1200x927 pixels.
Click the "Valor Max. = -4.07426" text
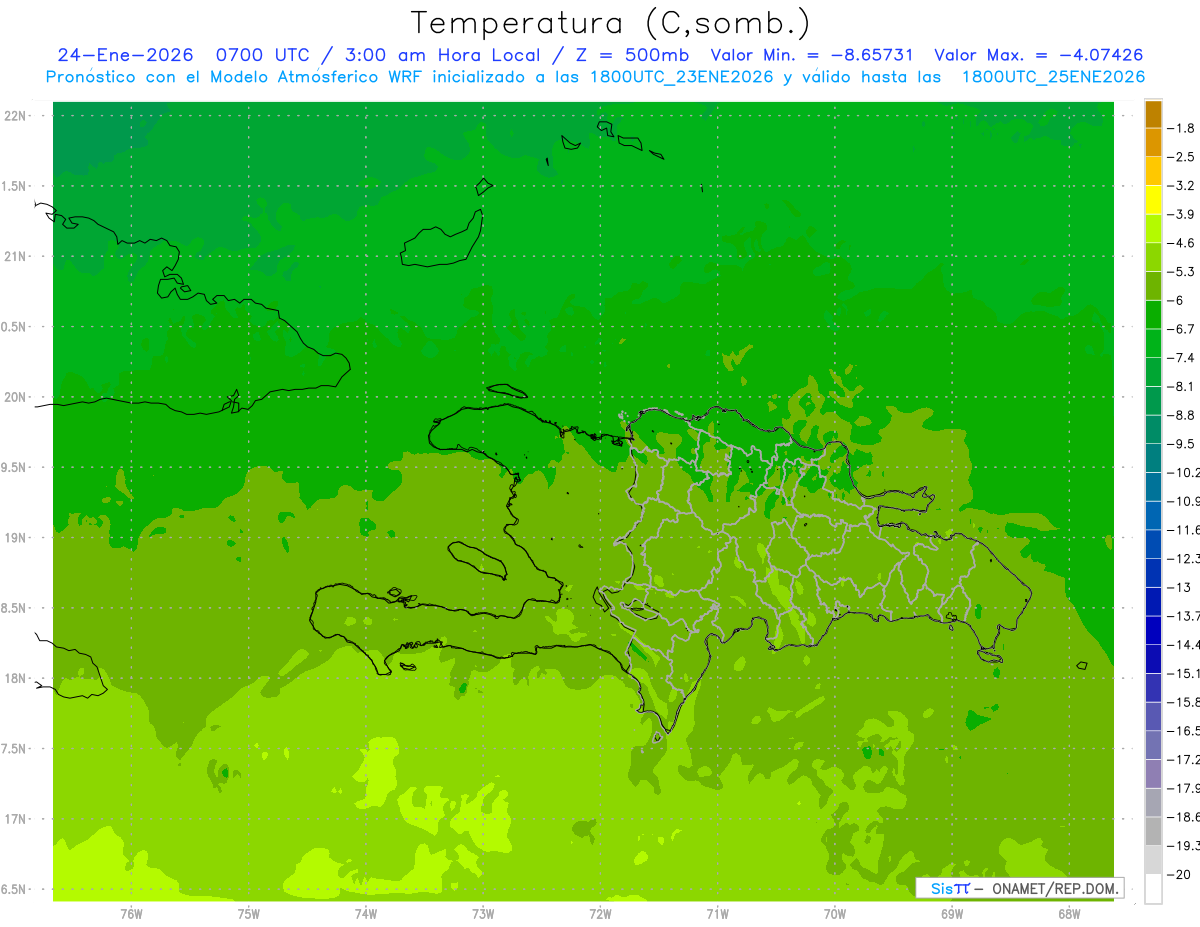click(x=1038, y=55)
